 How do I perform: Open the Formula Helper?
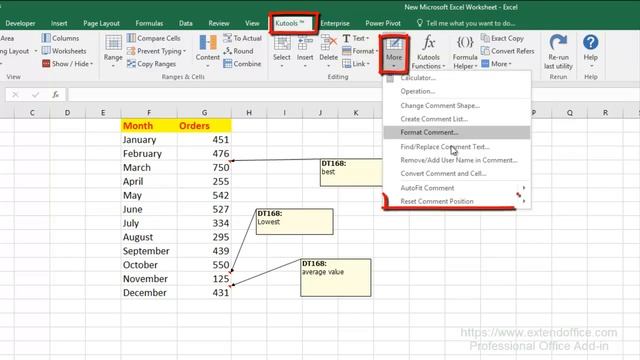coord(465,51)
